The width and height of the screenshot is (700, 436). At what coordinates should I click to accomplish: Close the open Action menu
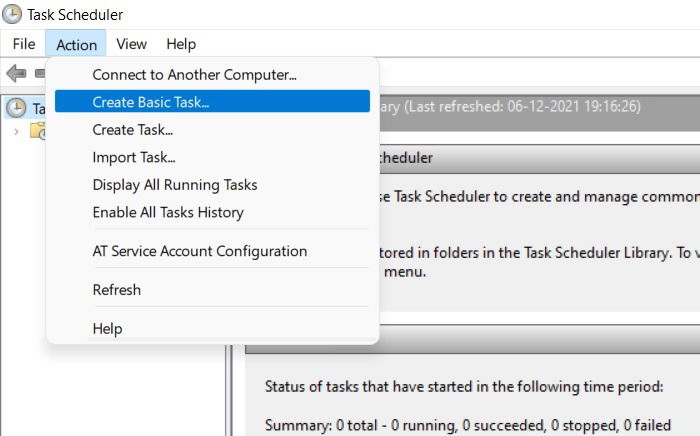point(76,45)
